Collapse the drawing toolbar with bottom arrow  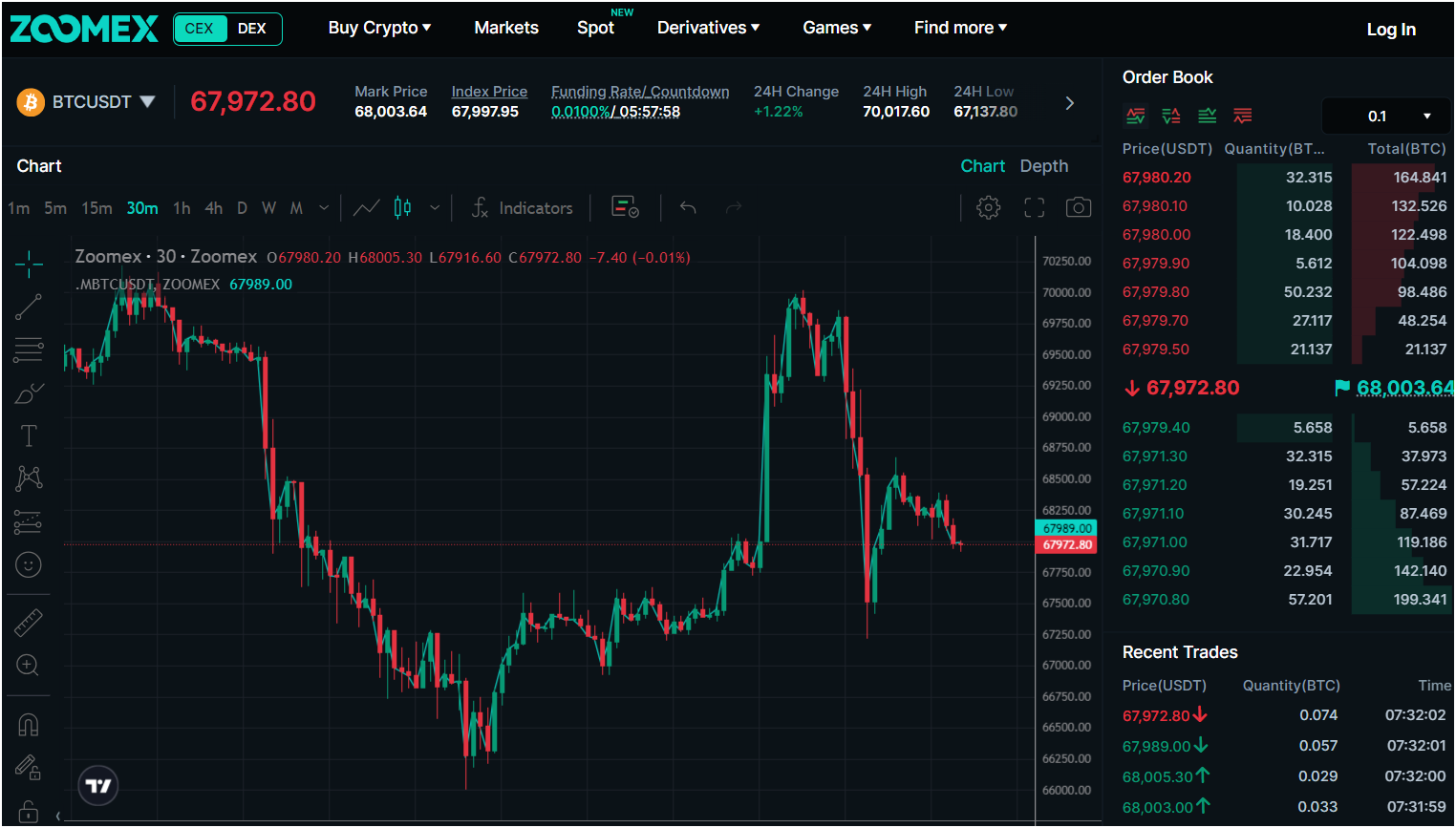point(58,816)
